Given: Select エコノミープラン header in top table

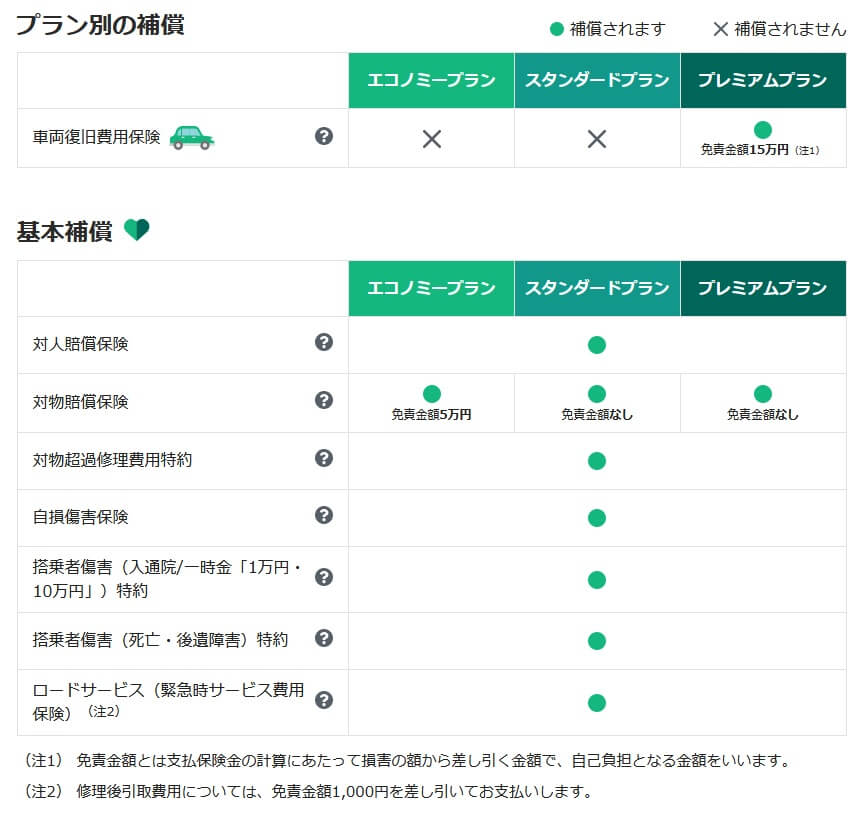Looking at the screenshot, I should click(431, 80).
